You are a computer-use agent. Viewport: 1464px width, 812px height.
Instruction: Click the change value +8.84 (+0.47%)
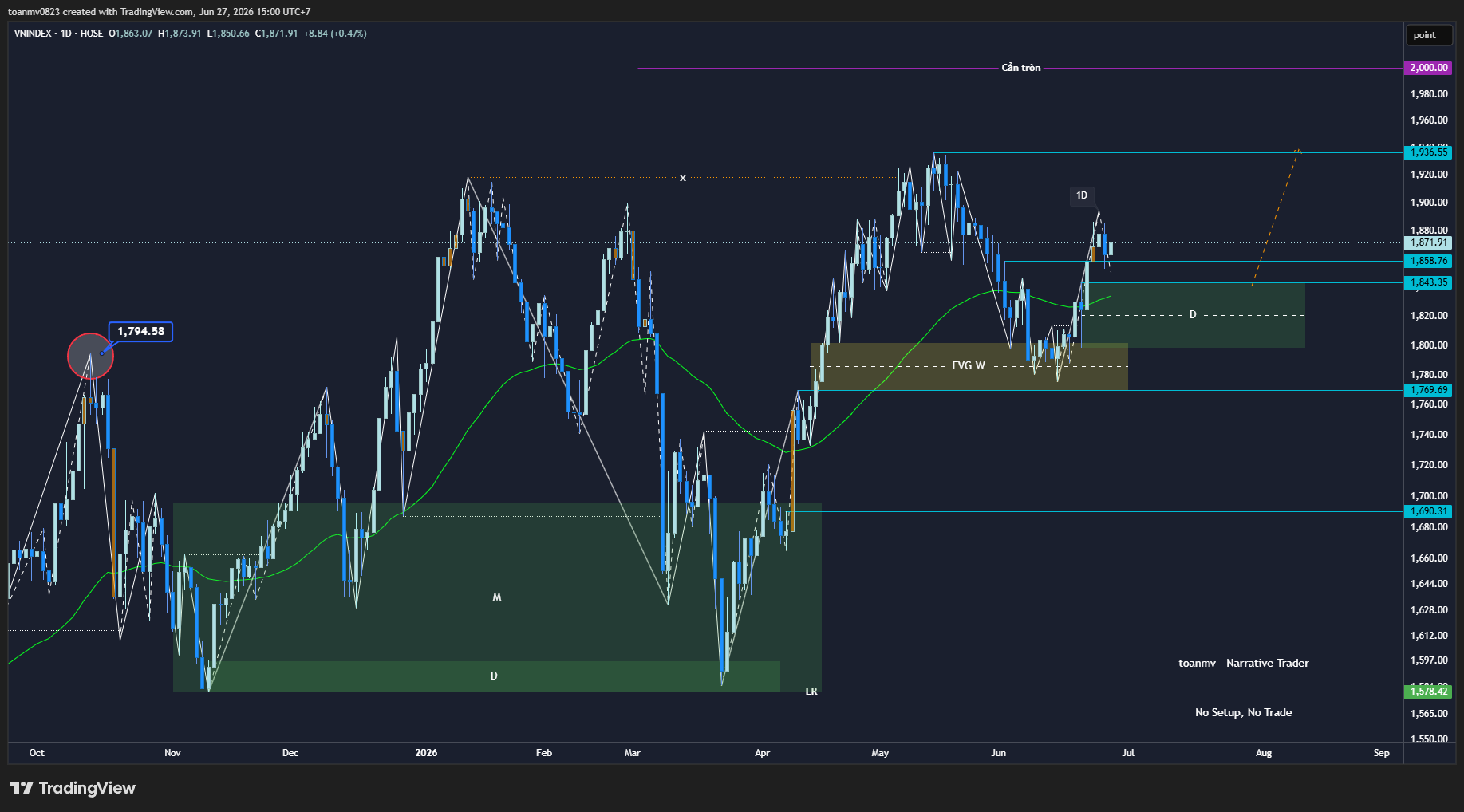(335, 34)
